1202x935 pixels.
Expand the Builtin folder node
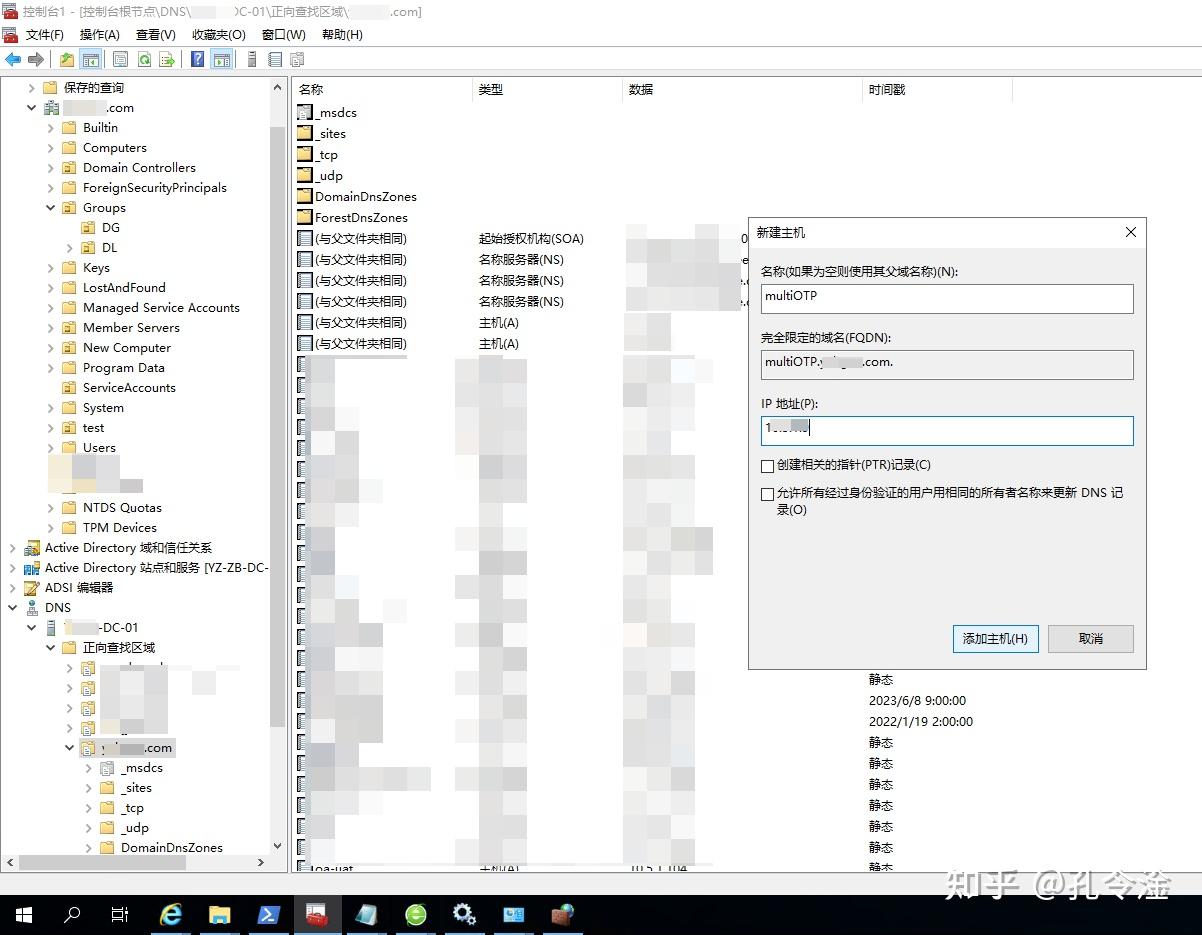pos(51,128)
